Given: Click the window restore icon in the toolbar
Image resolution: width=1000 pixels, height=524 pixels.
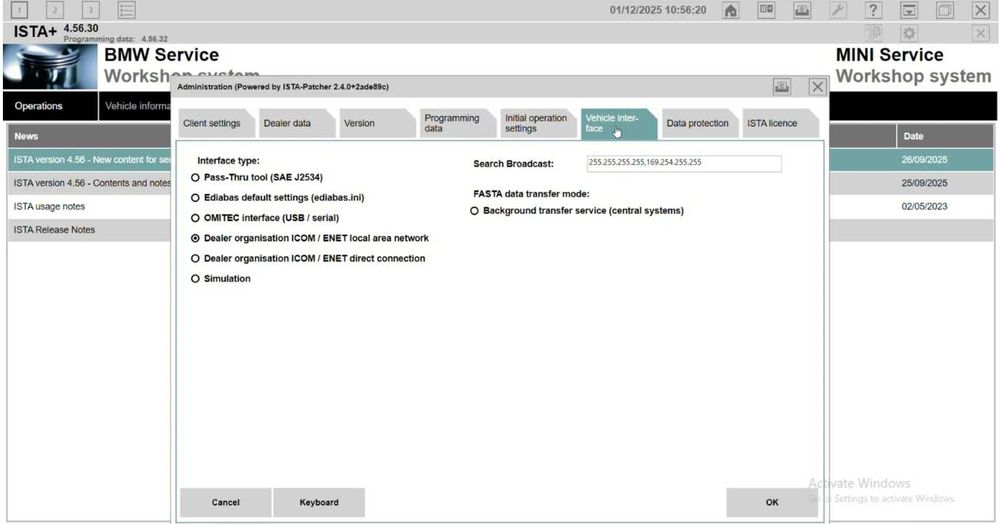Looking at the screenshot, I should (x=945, y=10).
